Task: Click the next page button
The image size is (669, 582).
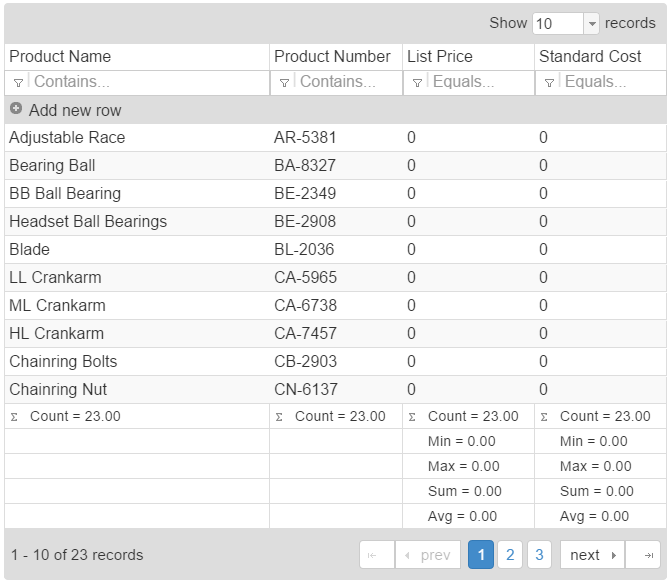Action: coord(592,555)
